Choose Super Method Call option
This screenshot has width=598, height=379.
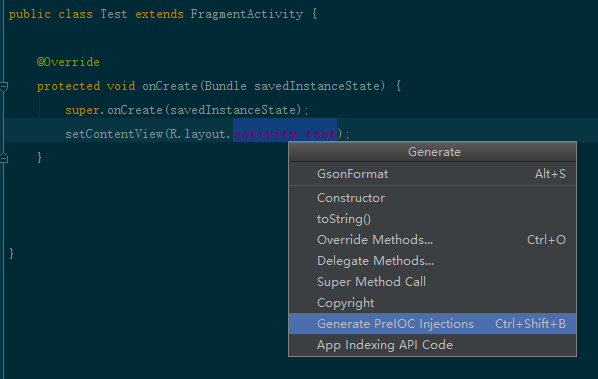point(432,282)
